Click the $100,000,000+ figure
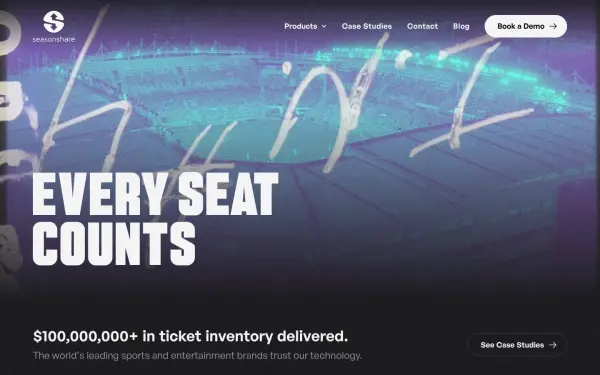This screenshot has width=600, height=375. 85,336
